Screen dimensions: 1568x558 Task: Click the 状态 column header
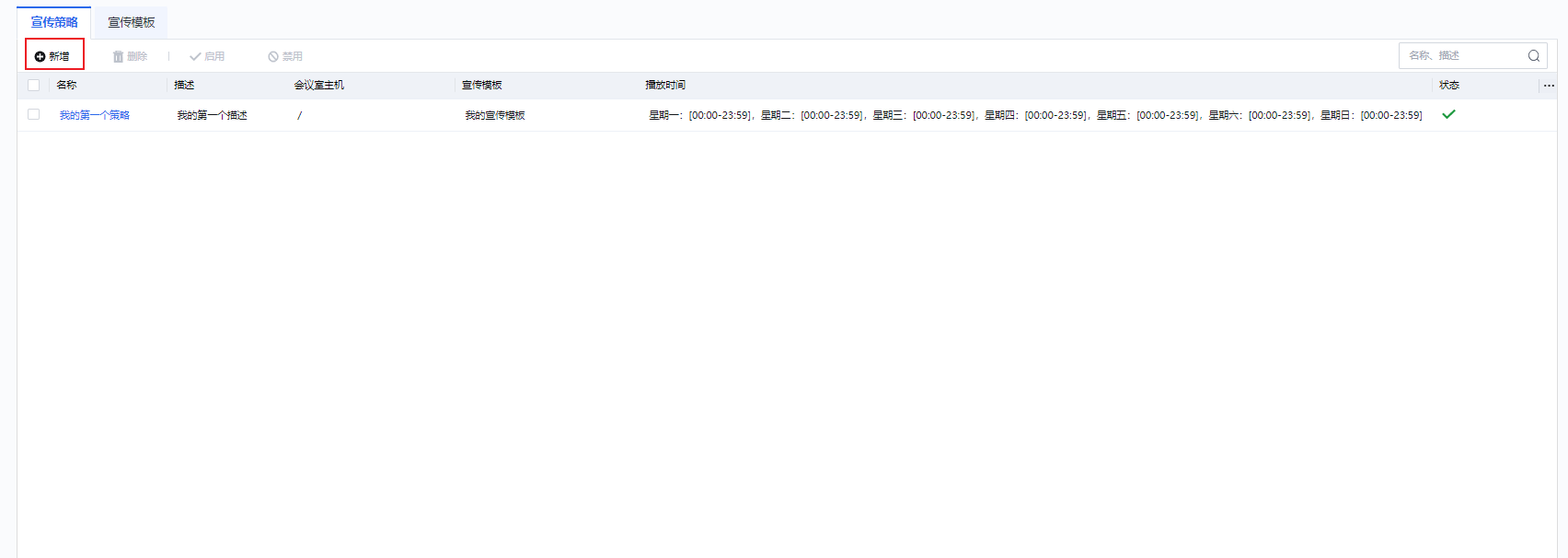(x=1449, y=85)
